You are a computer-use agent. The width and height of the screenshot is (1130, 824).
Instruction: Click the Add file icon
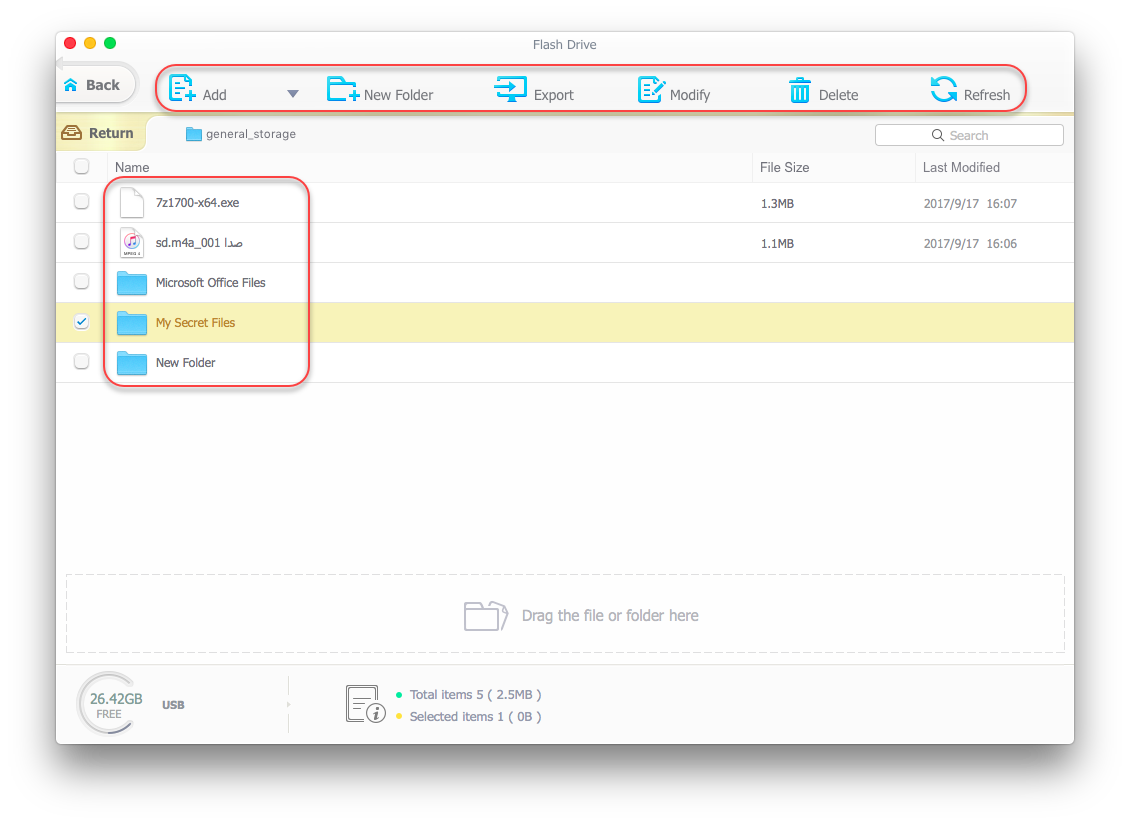[182, 89]
